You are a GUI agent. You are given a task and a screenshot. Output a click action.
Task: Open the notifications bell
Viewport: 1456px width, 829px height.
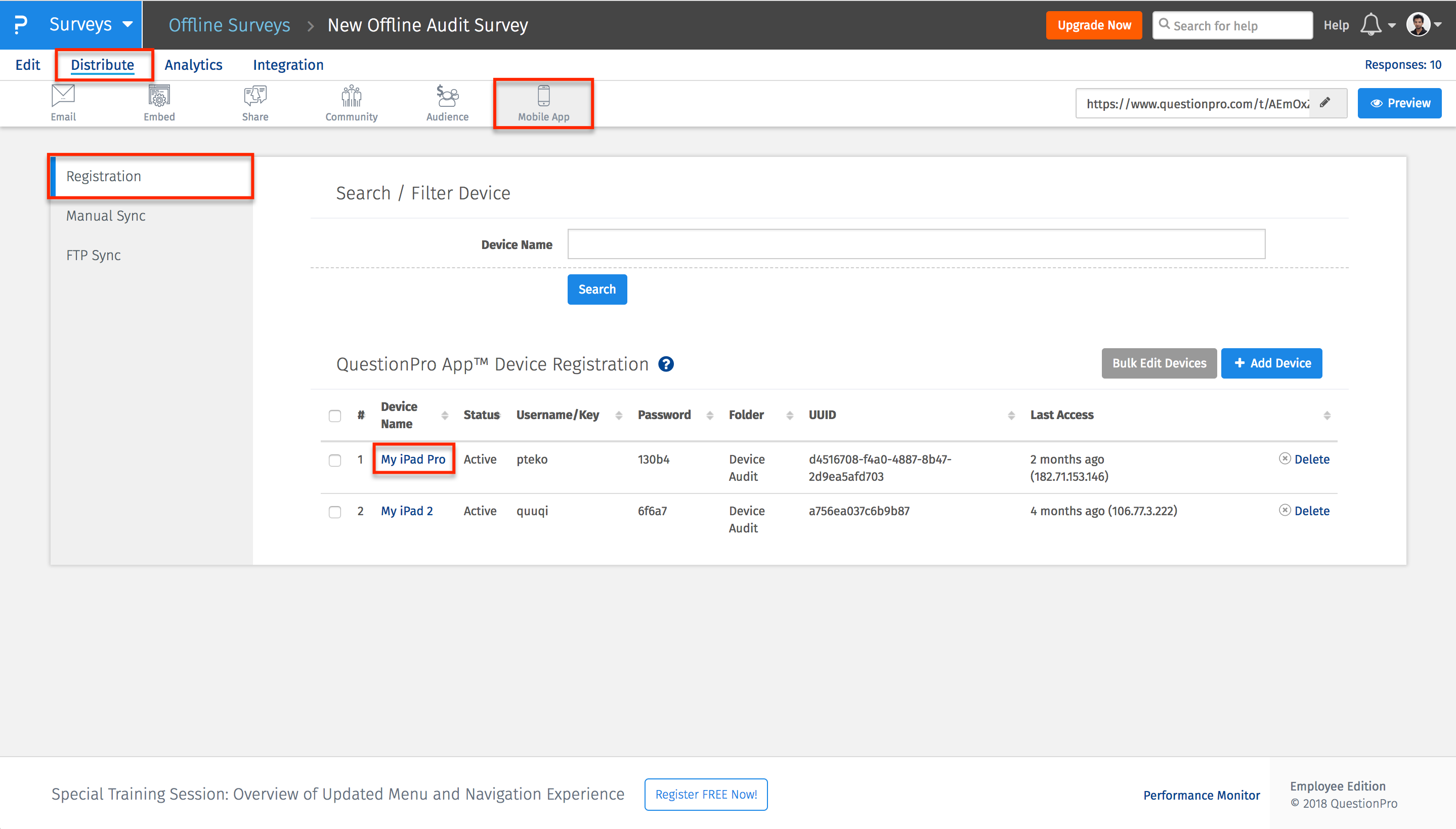[x=1371, y=24]
